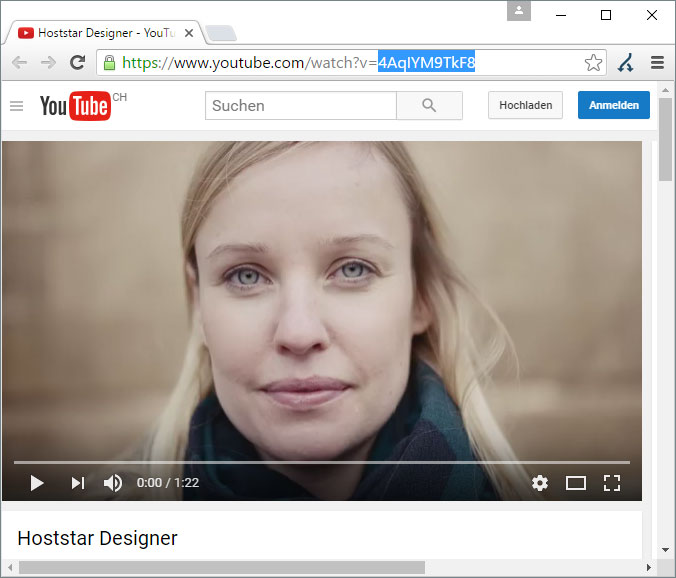
Task: Play the Hoststar Designer video
Action: [x=37, y=483]
